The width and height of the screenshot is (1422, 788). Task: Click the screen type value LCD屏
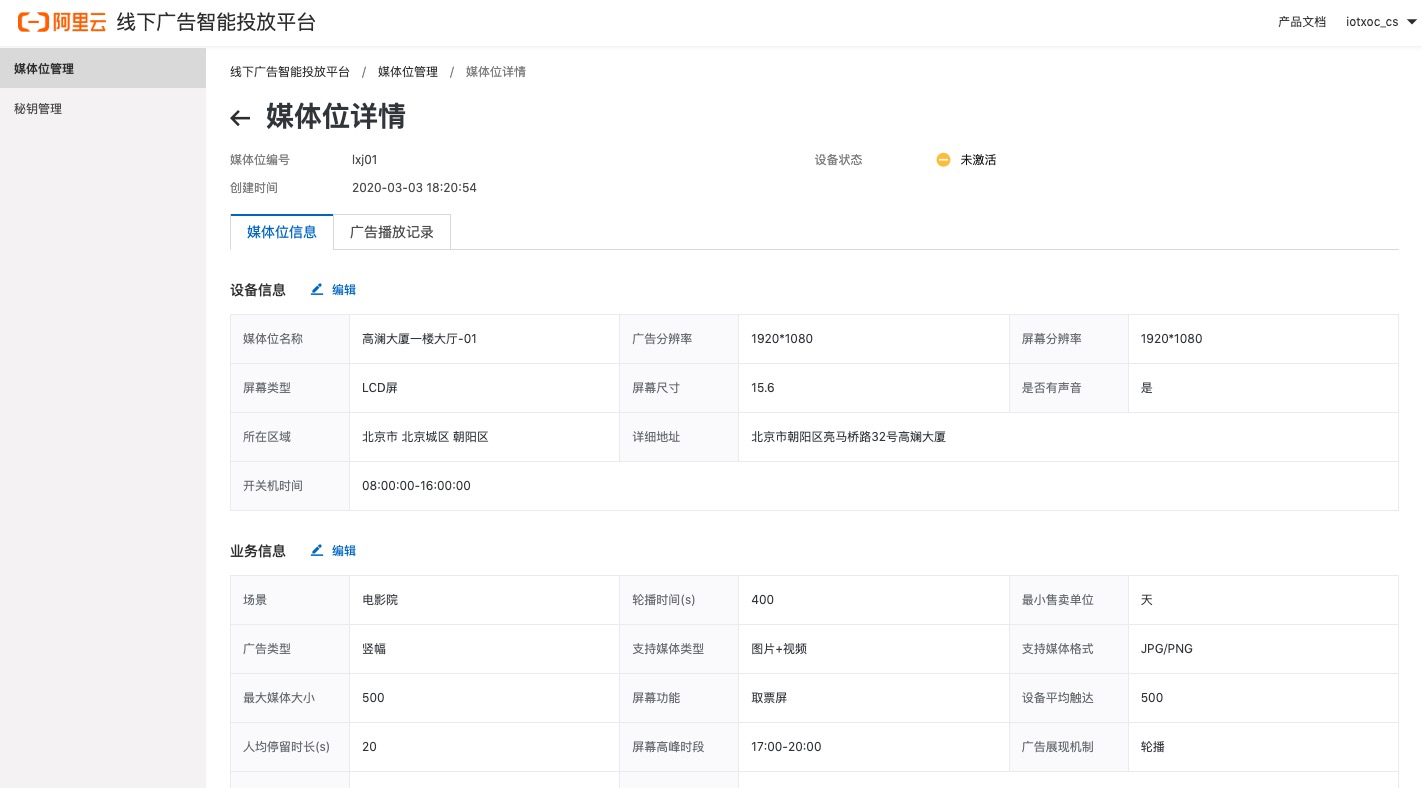380,388
